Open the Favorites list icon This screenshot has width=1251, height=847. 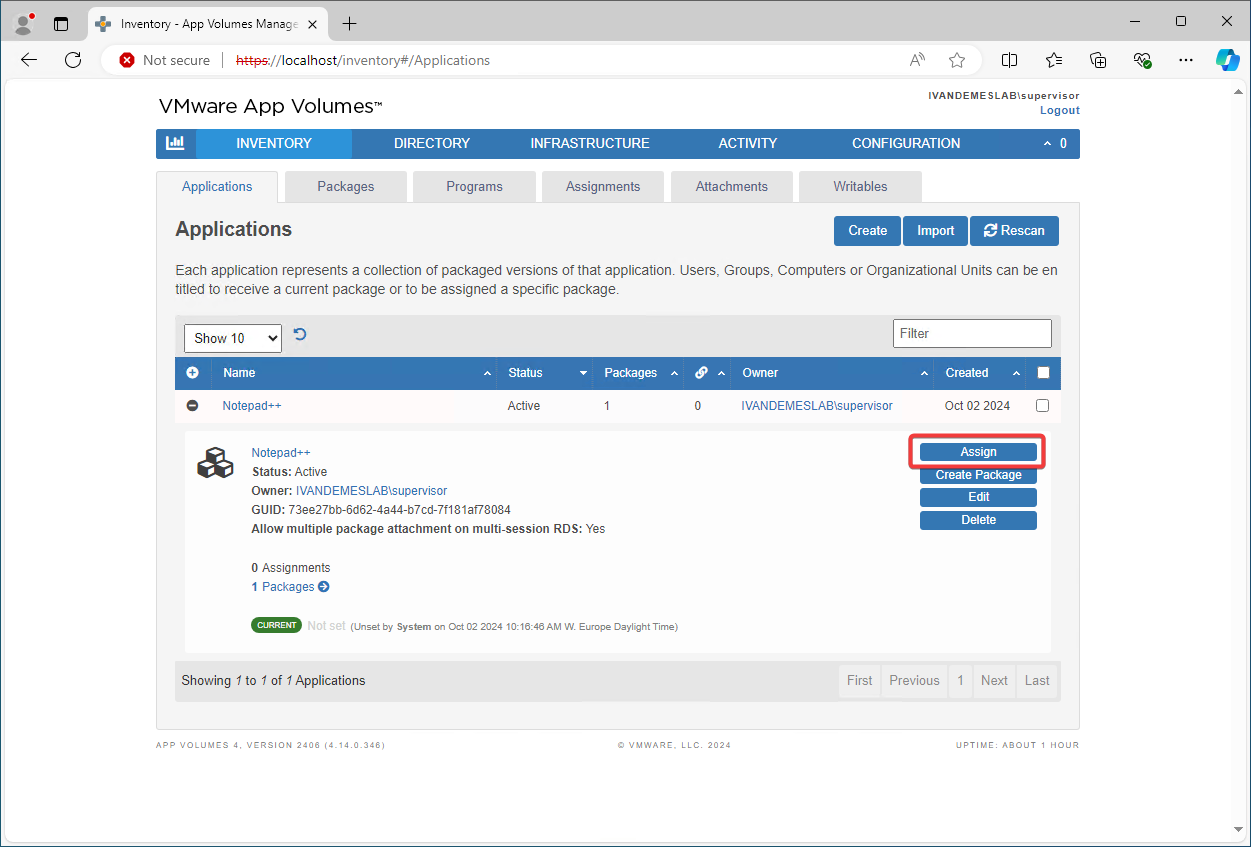pos(1054,60)
